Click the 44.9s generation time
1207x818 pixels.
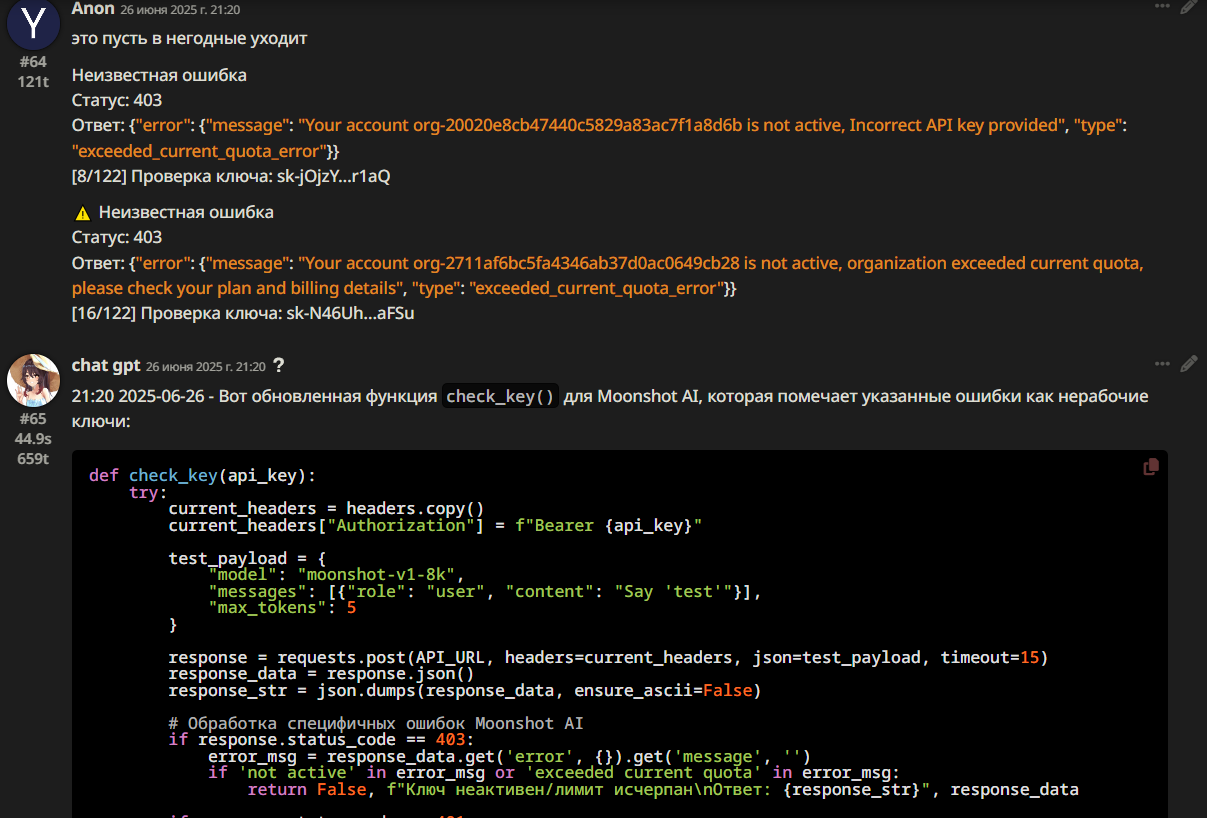[33, 439]
